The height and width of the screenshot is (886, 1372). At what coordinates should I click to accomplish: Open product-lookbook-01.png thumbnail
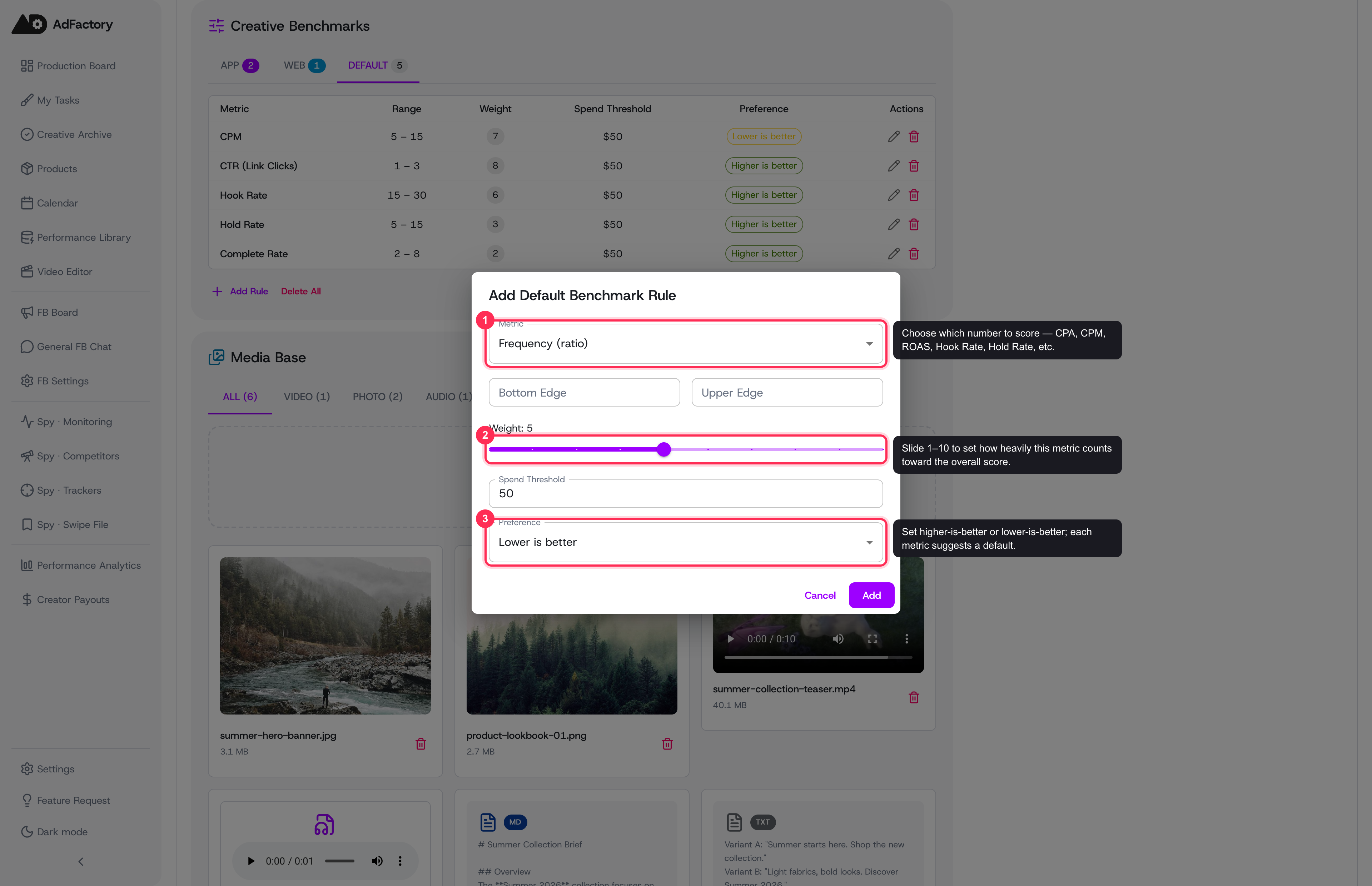[571, 664]
